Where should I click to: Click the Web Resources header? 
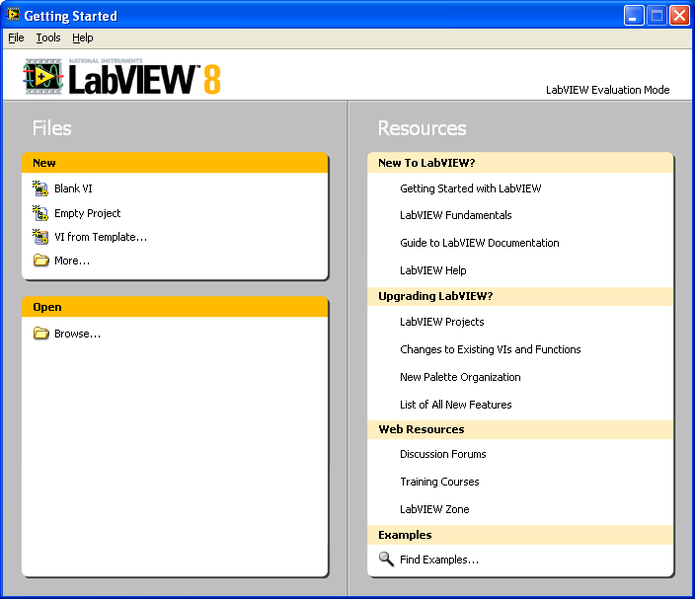520,429
